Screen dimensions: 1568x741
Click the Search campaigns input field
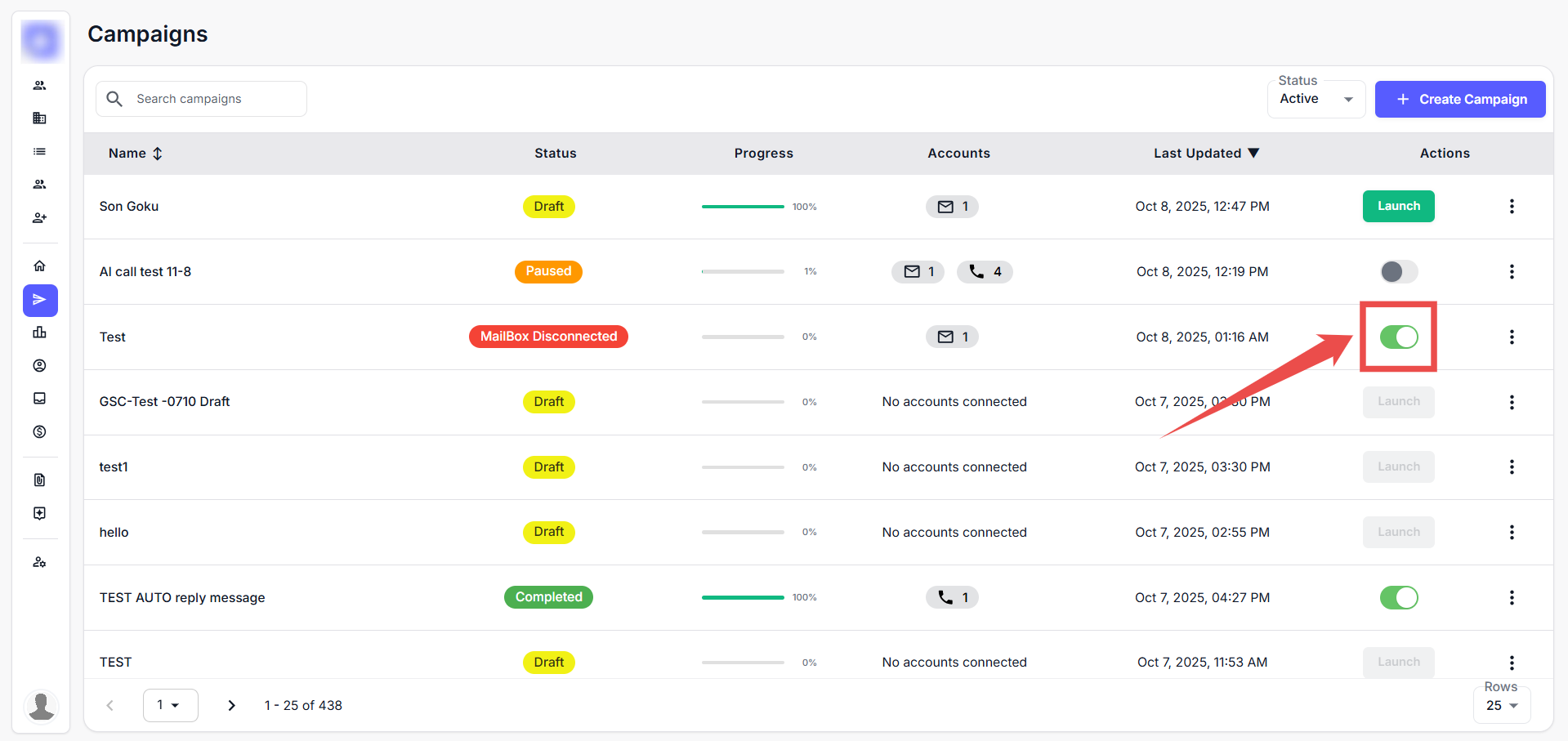tap(212, 99)
